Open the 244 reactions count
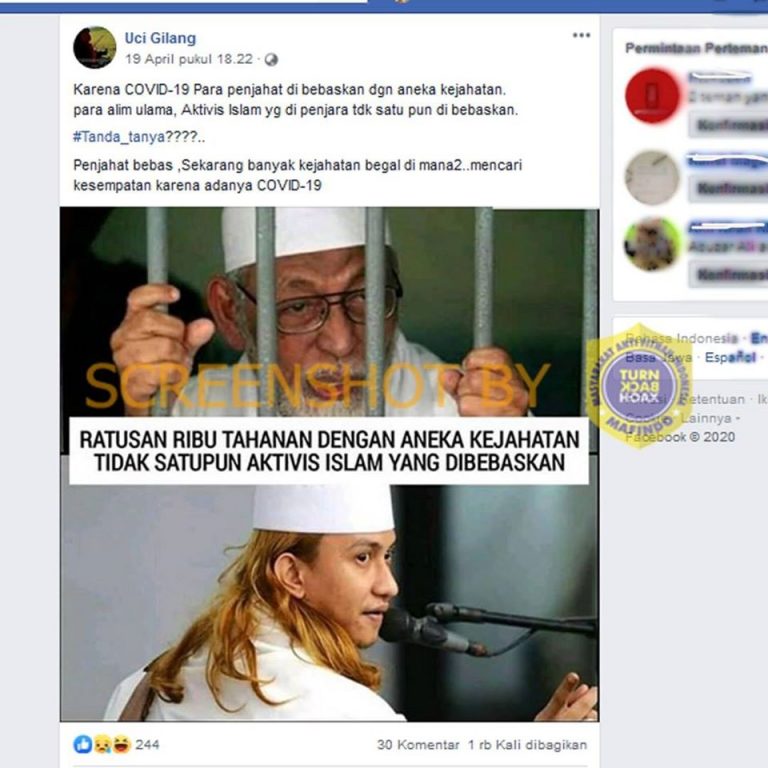This screenshot has height=768, width=768. pyautogui.click(x=147, y=744)
